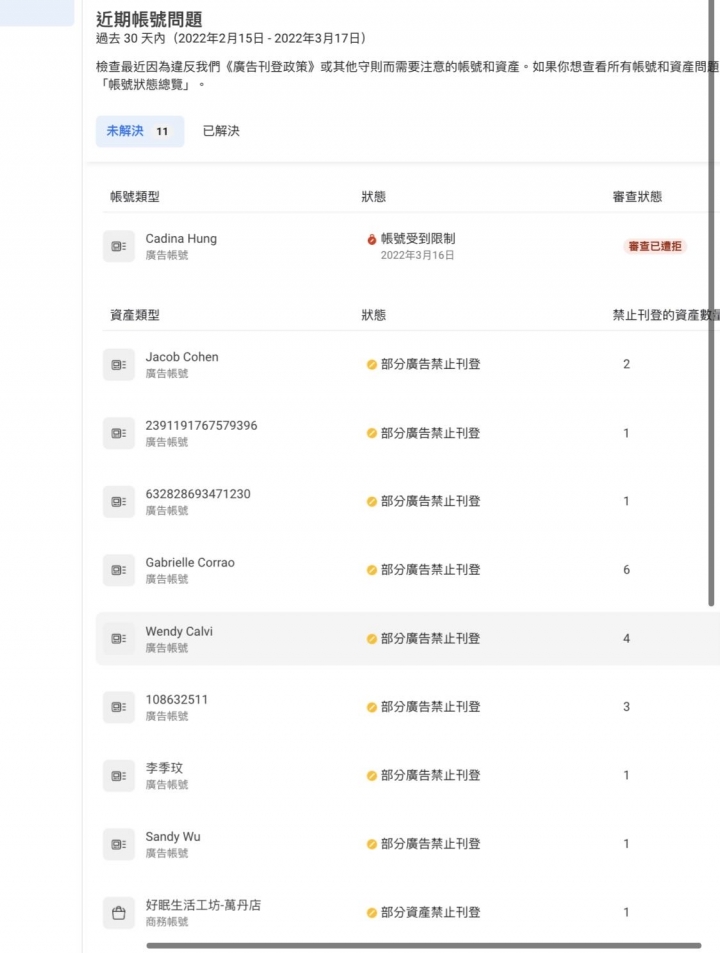The width and height of the screenshot is (720, 953).
Task: Click the yellow status icon in 李季玟 row
Action: (372, 776)
